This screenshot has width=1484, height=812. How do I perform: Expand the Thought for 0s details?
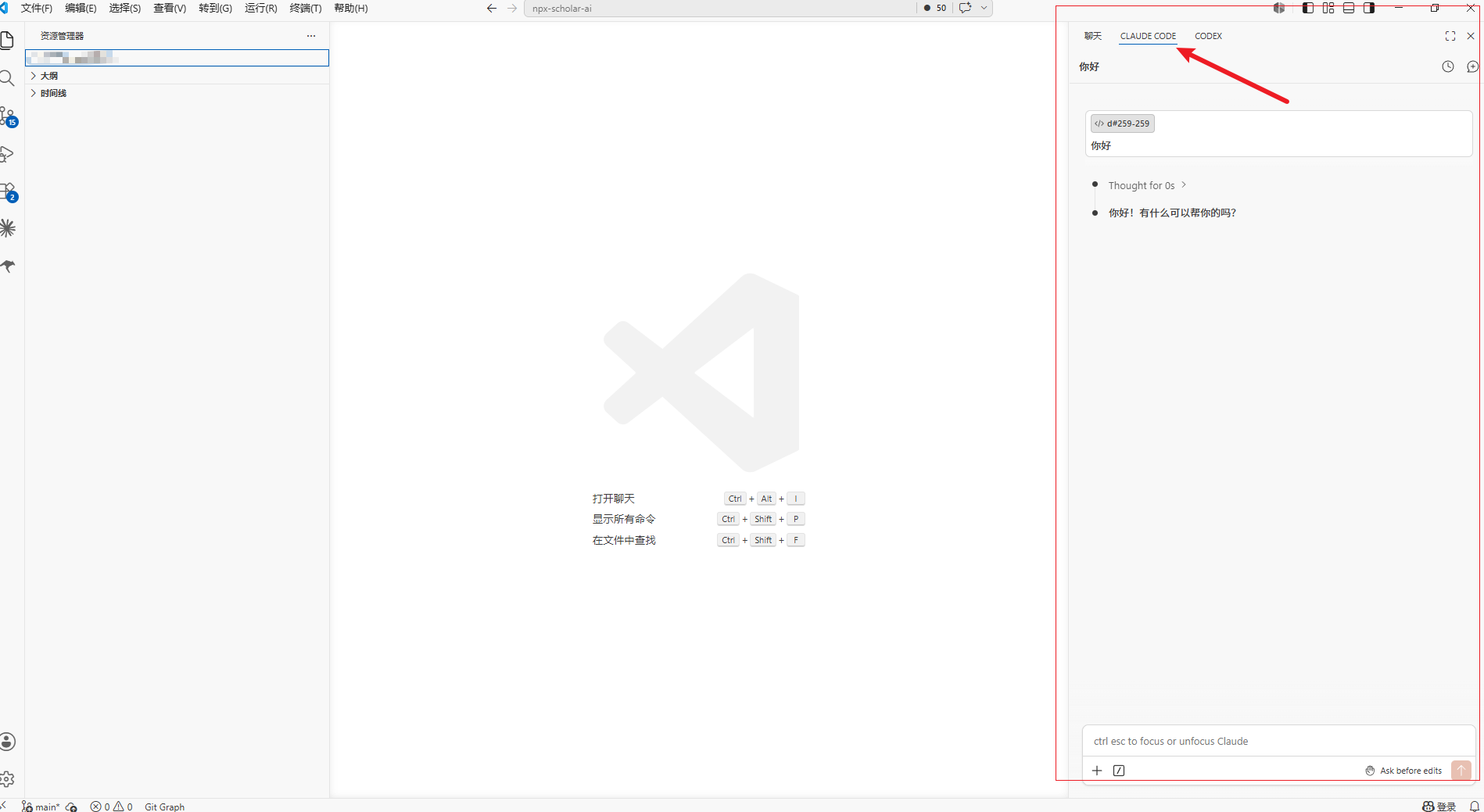[x=1147, y=185]
